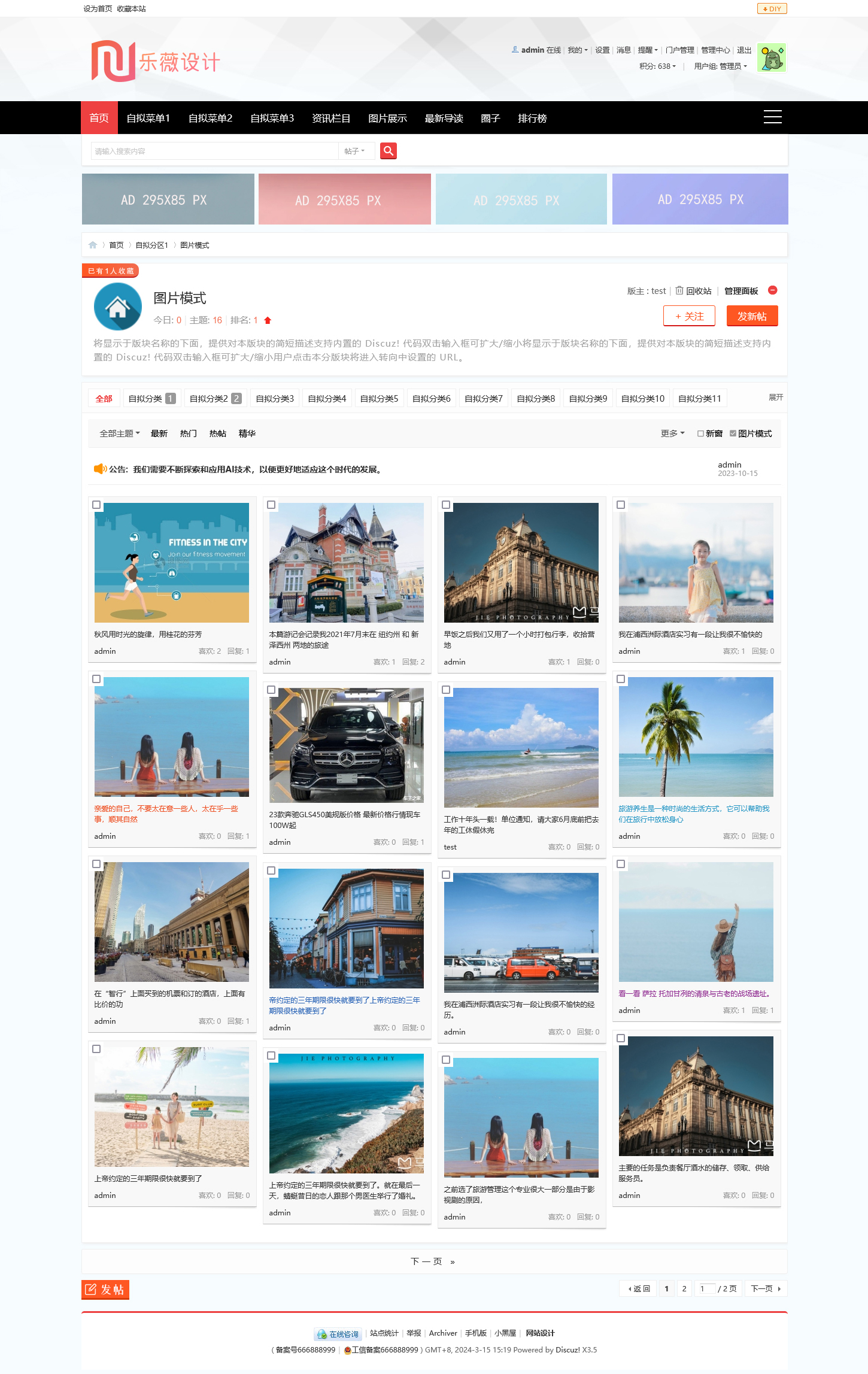The height and width of the screenshot is (1374, 868).
Task: Click the home icon in breadcrumb
Action: [93, 245]
